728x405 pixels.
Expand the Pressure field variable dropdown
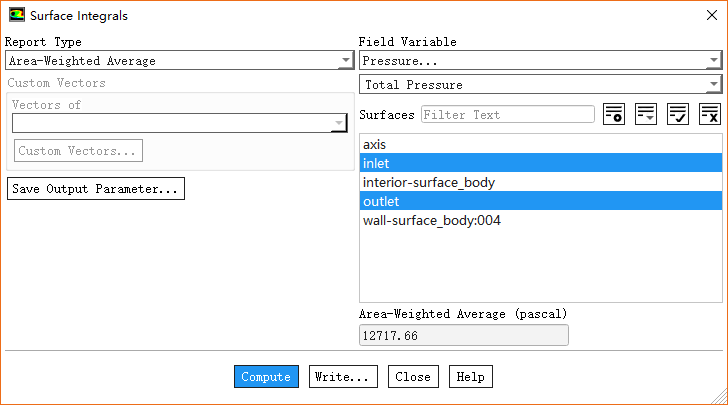coord(540,61)
